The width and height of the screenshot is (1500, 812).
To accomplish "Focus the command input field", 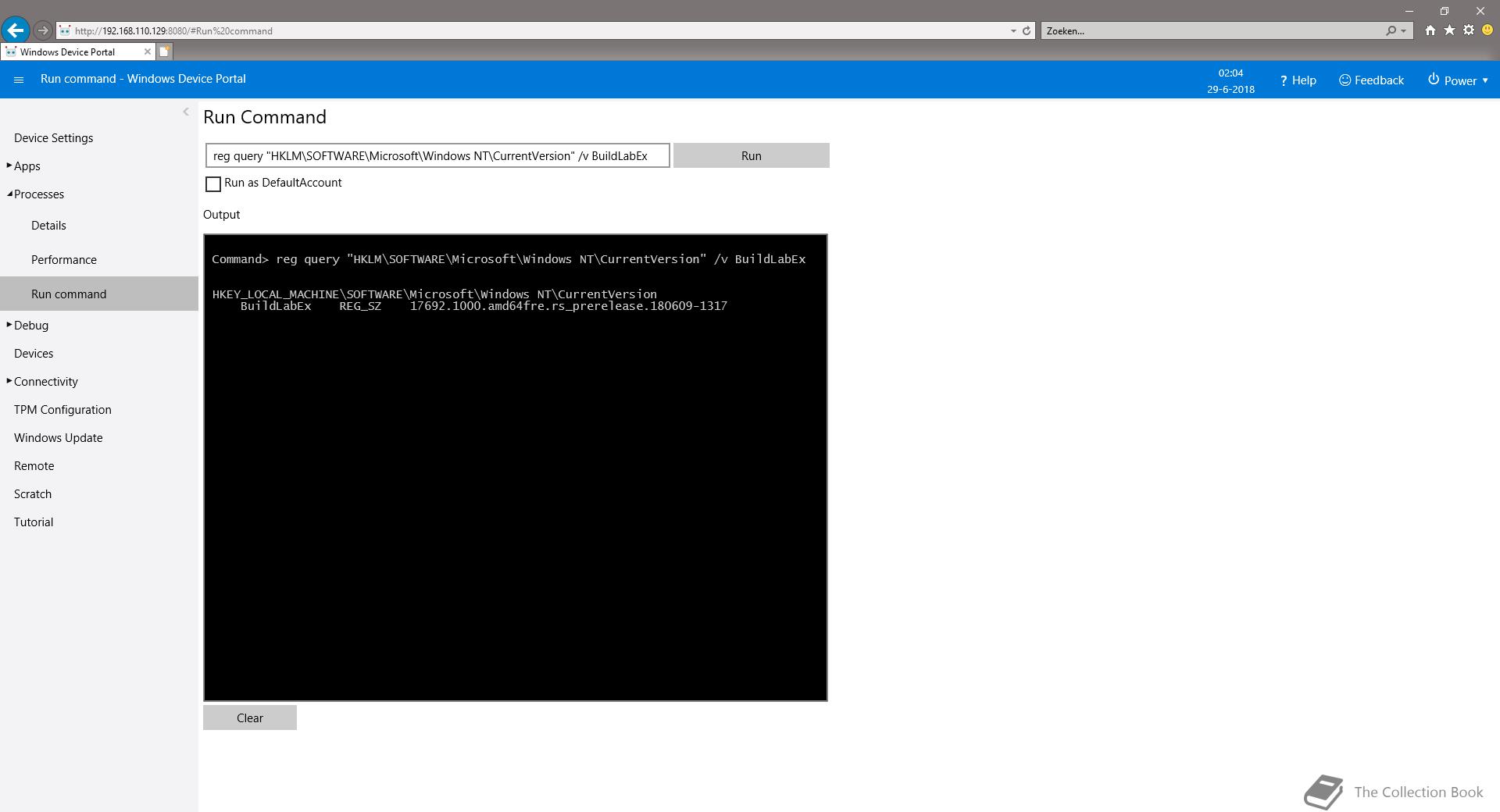I will click(x=437, y=155).
